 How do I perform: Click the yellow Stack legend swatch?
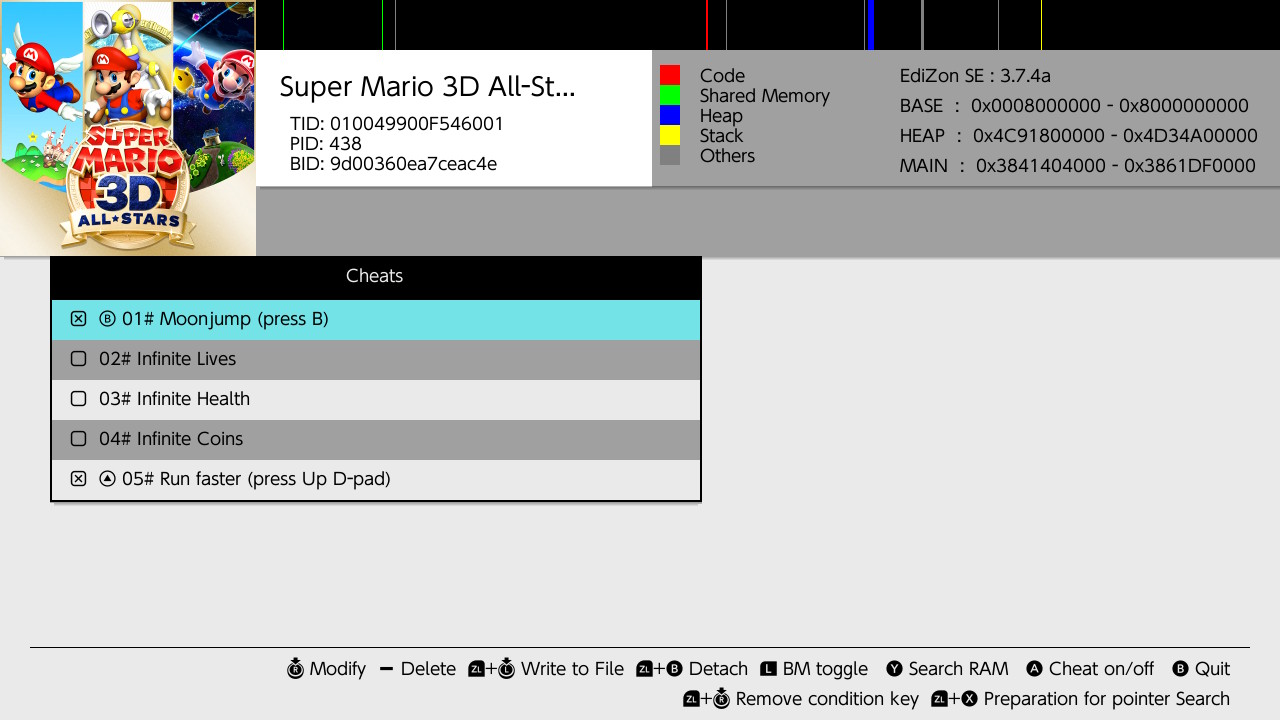click(670, 135)
